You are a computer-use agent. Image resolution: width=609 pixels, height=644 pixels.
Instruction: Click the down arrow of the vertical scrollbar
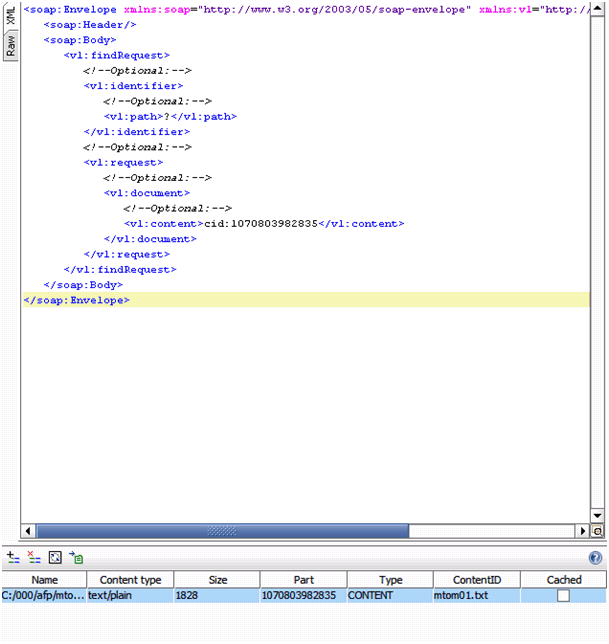597,515
